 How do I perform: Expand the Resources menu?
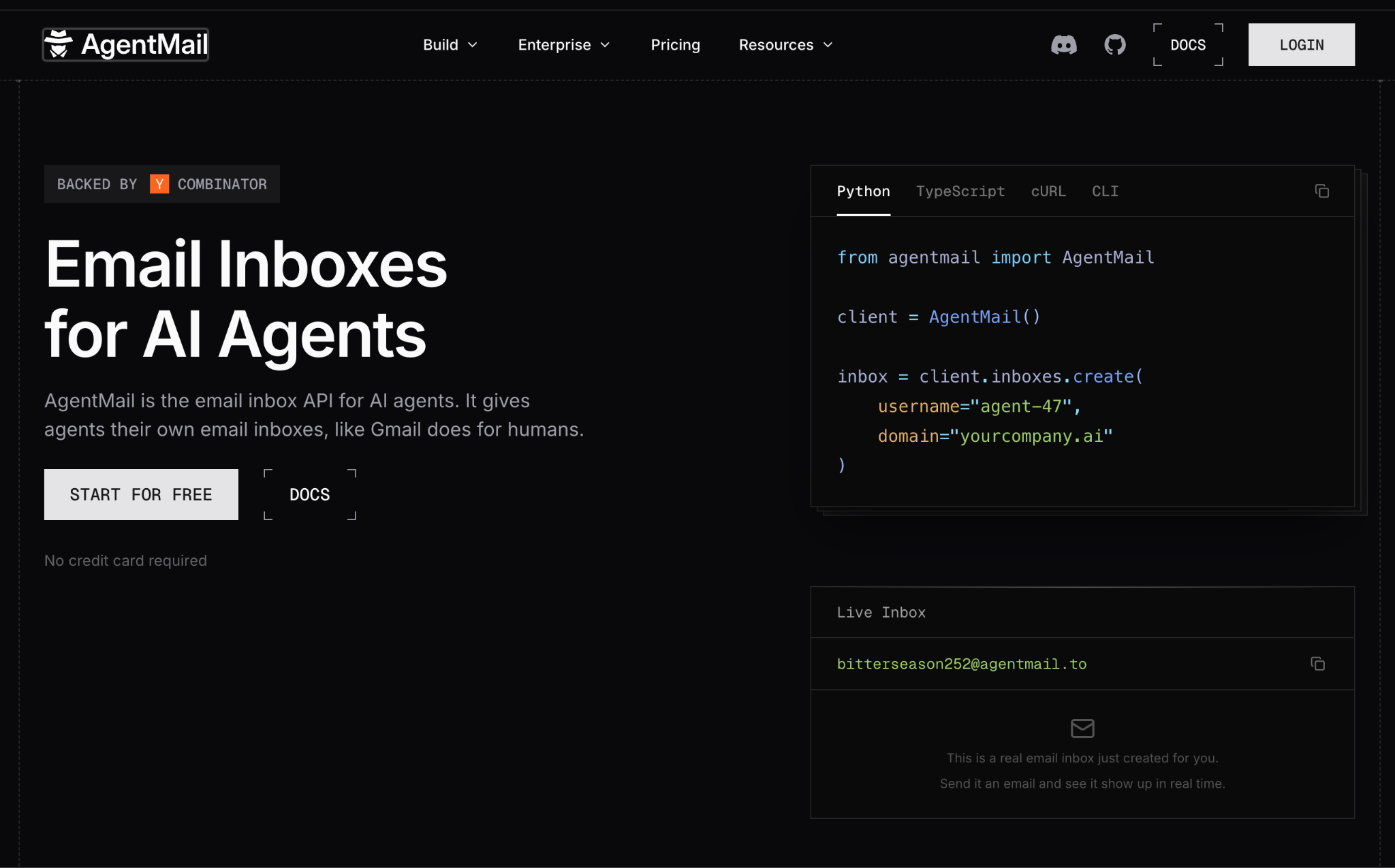point(786,45)
